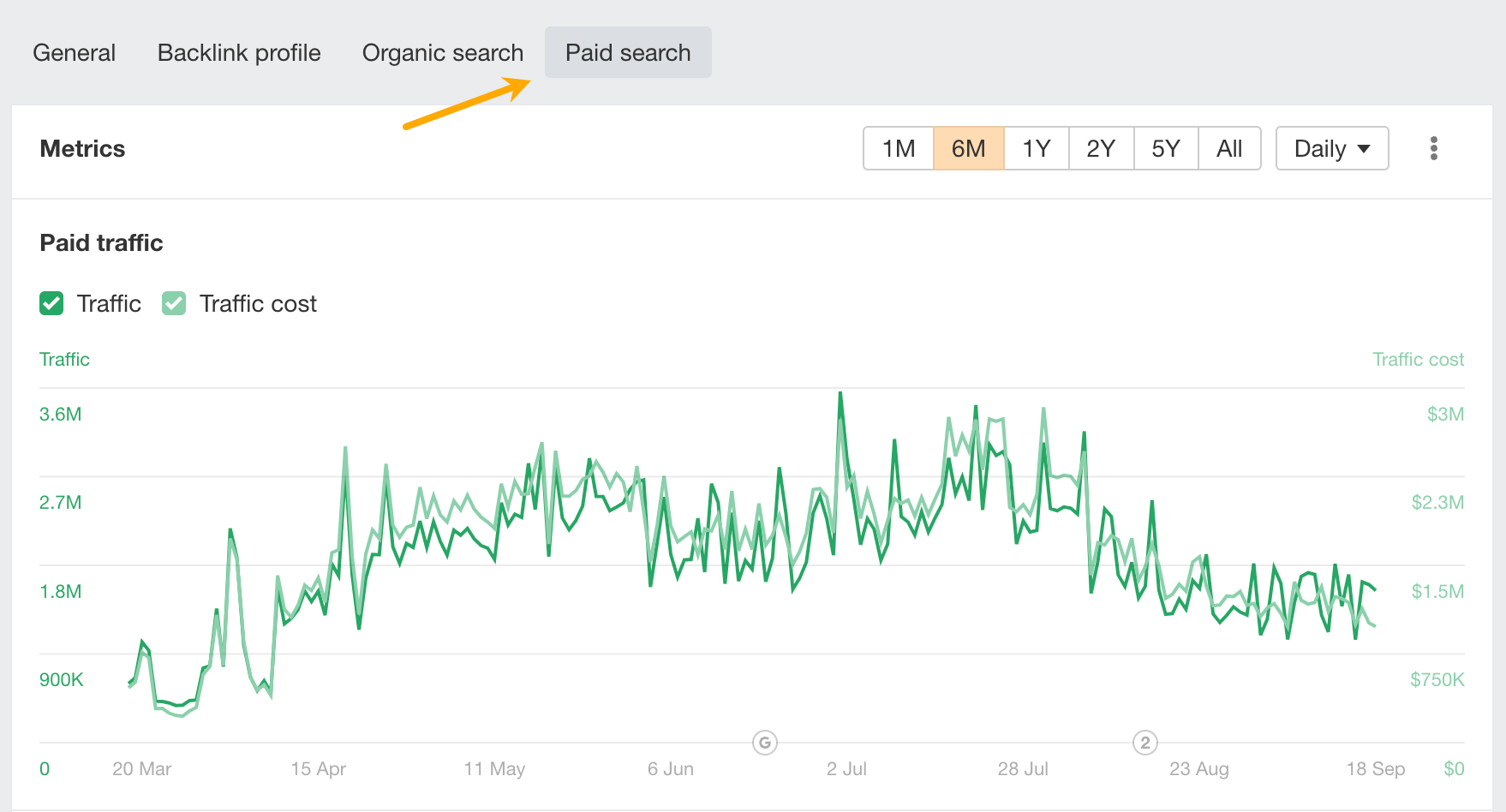The image size is (1506, 812).
Task: Open the Backlink profile tab
Action: 239,52
